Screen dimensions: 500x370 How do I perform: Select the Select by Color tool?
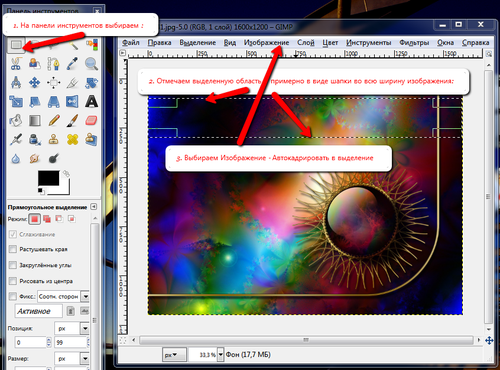[x=92, y=44]
